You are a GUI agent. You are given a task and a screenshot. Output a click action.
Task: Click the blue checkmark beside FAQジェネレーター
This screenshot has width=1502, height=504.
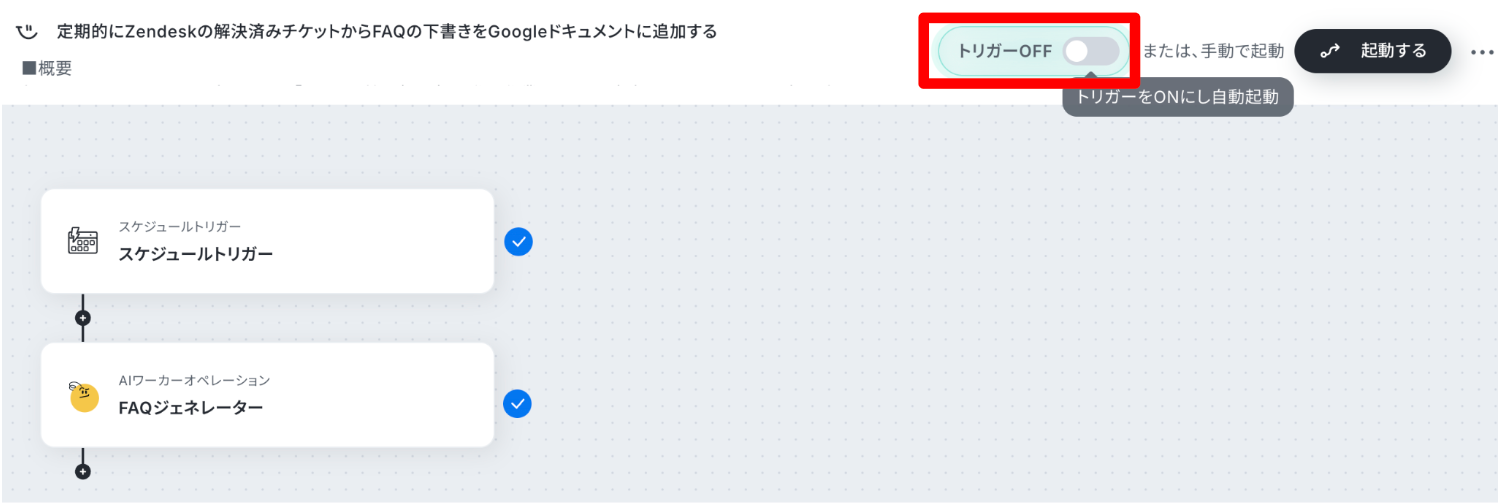(517, 404)
